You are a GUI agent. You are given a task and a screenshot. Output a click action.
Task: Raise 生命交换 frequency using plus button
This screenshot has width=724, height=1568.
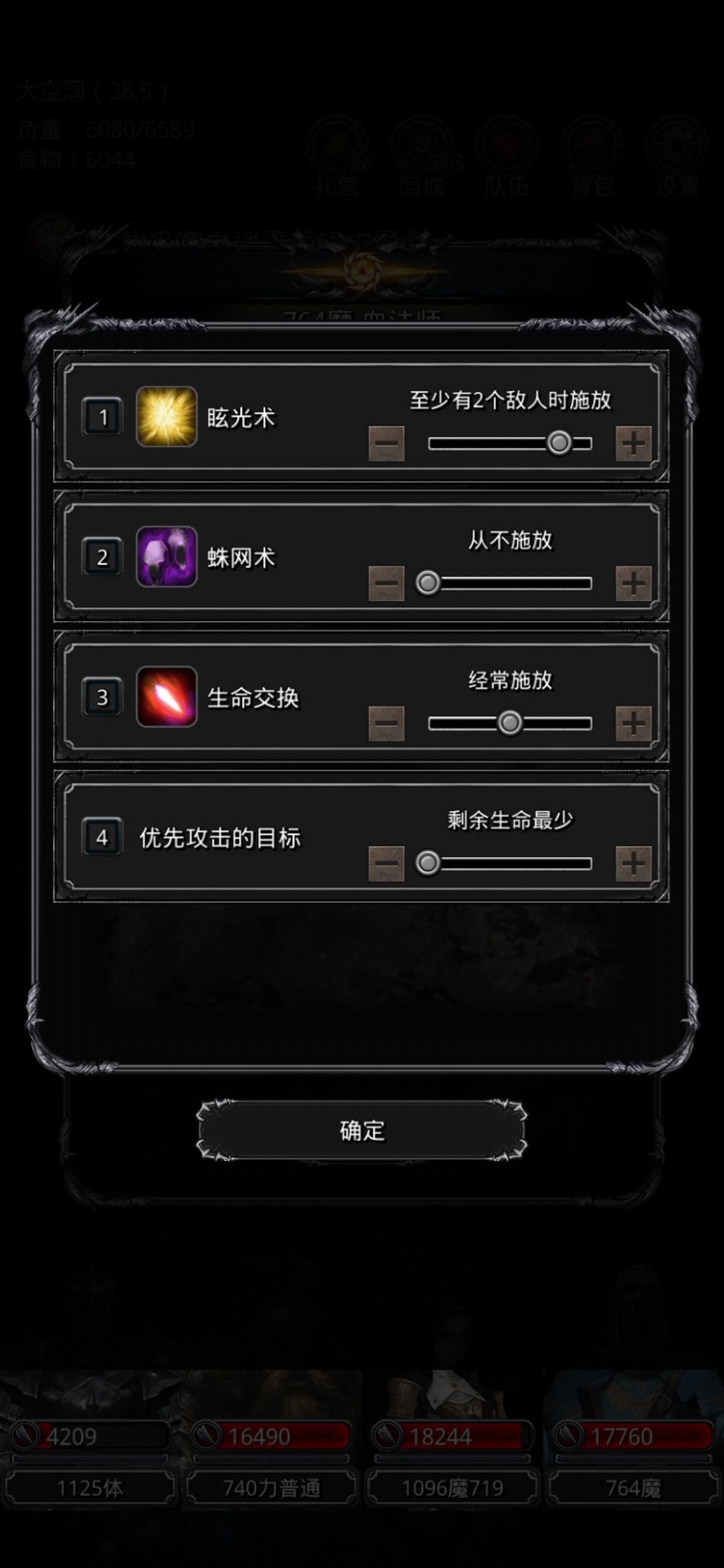pyautogui.click(x=633, y=723)
